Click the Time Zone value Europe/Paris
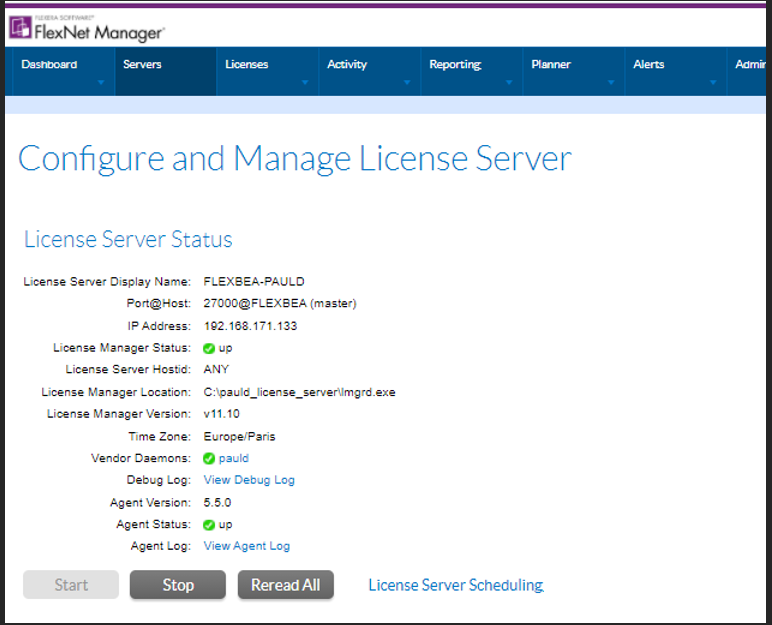The height and width of the screenshot is (625, 772). [x=239, y=437]
